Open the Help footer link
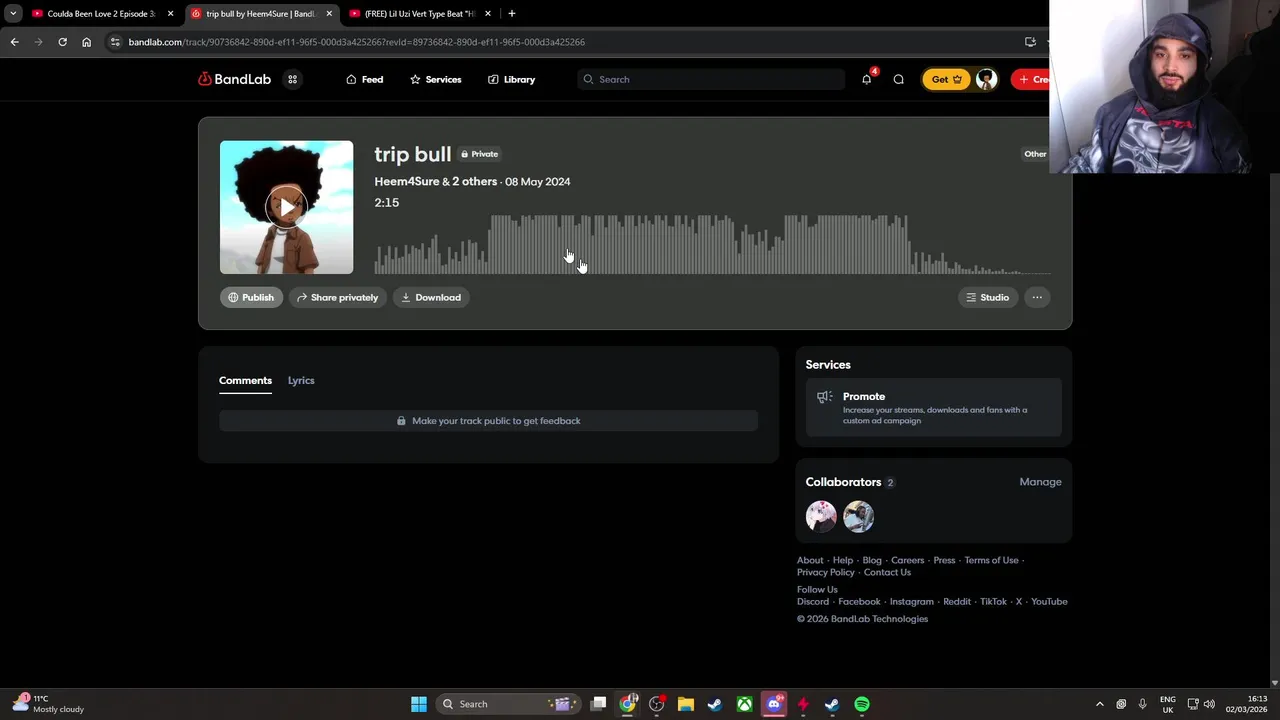The height and width of the screenshot is (720, 1280). point(843,560)
